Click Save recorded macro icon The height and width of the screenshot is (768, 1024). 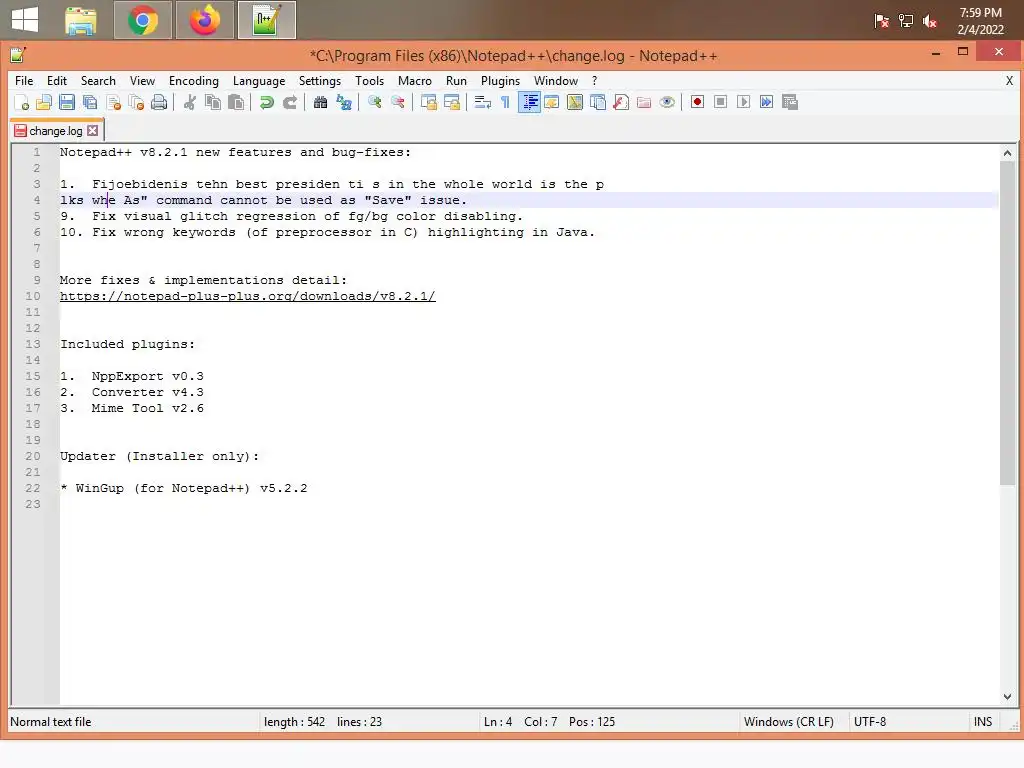790,102
